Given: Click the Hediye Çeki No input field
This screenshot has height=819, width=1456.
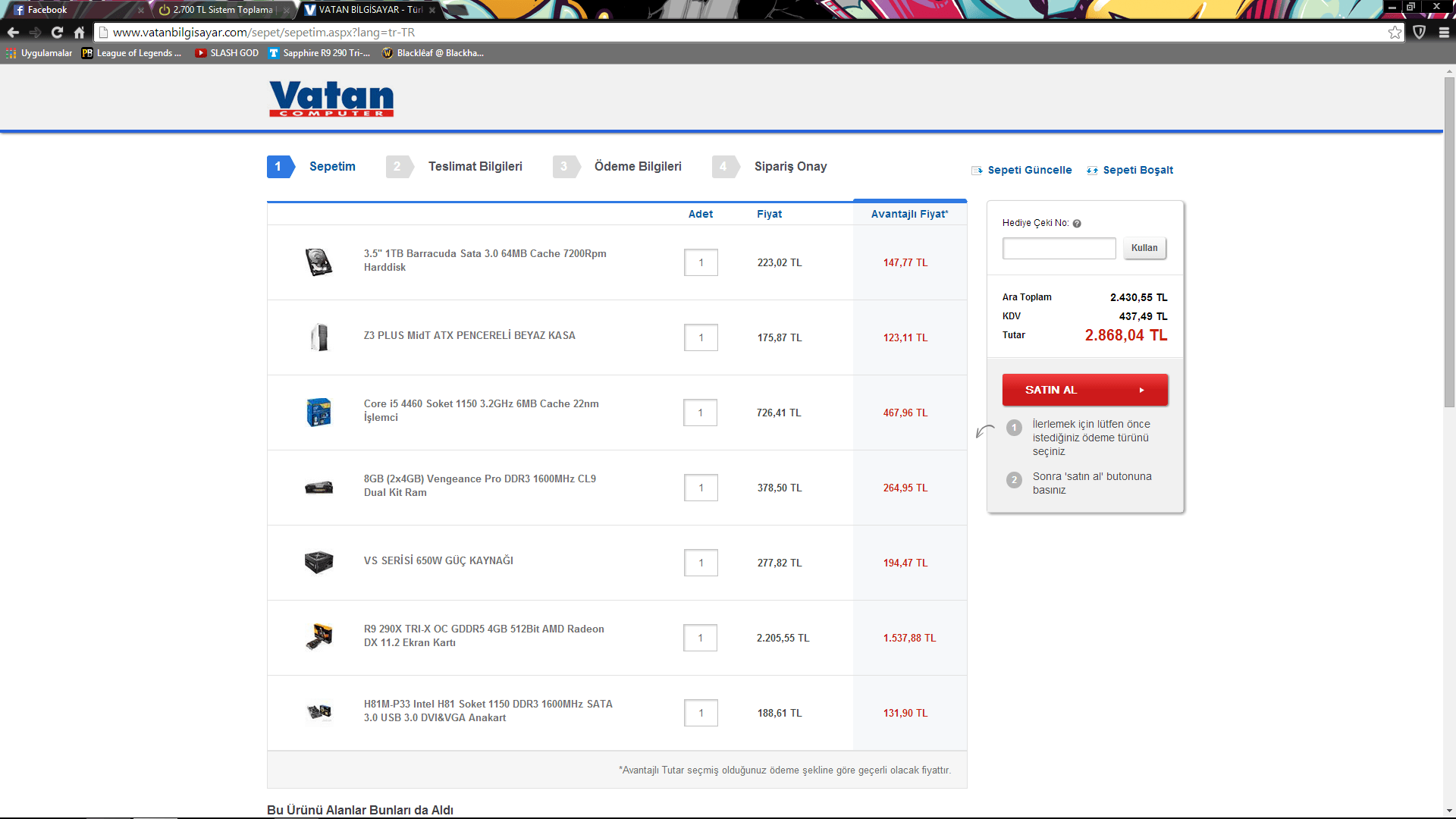Looking at the screenshot, I should [x=1059, y=248].
